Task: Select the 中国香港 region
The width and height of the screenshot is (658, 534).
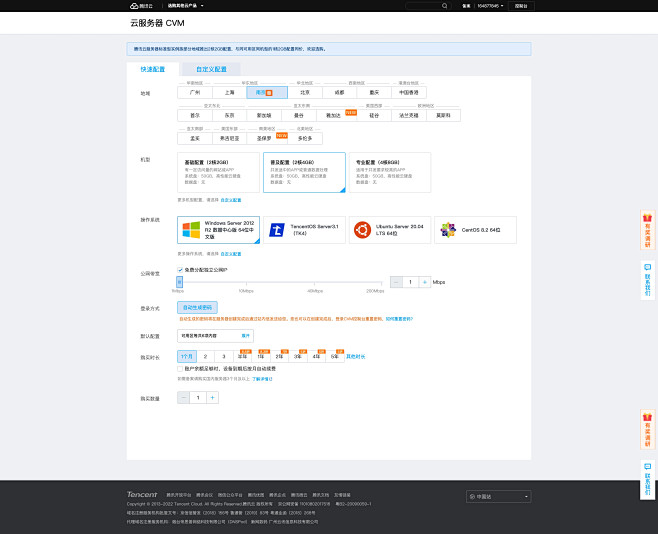Action: pyautogui.click(x=409, y=92)
